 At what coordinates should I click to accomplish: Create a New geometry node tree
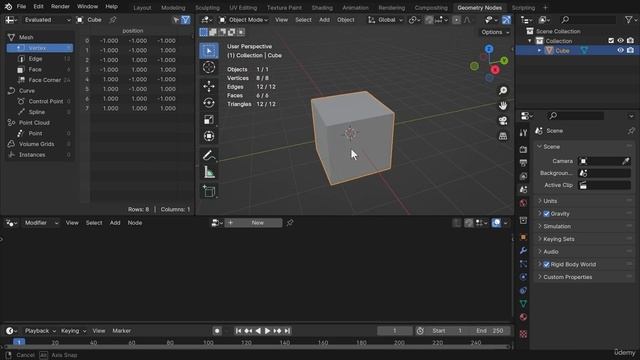tap(253, 223)
